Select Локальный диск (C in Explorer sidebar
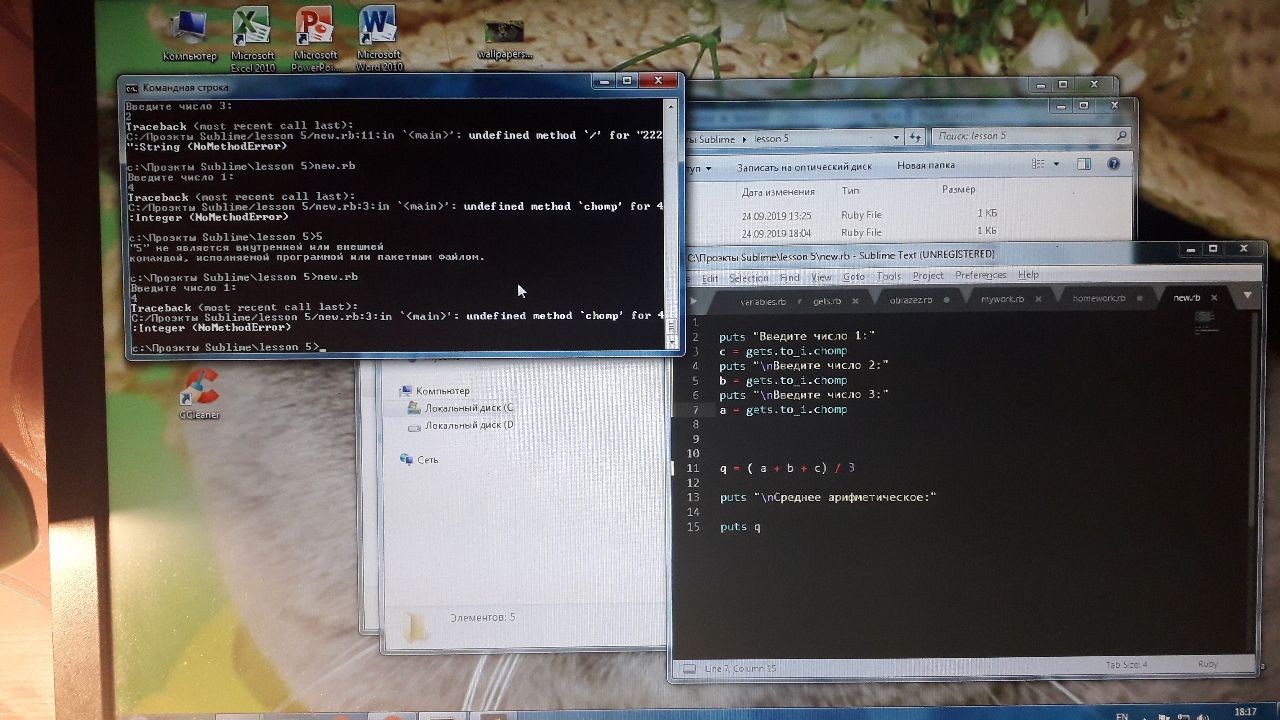 click(x=460, y=408)
